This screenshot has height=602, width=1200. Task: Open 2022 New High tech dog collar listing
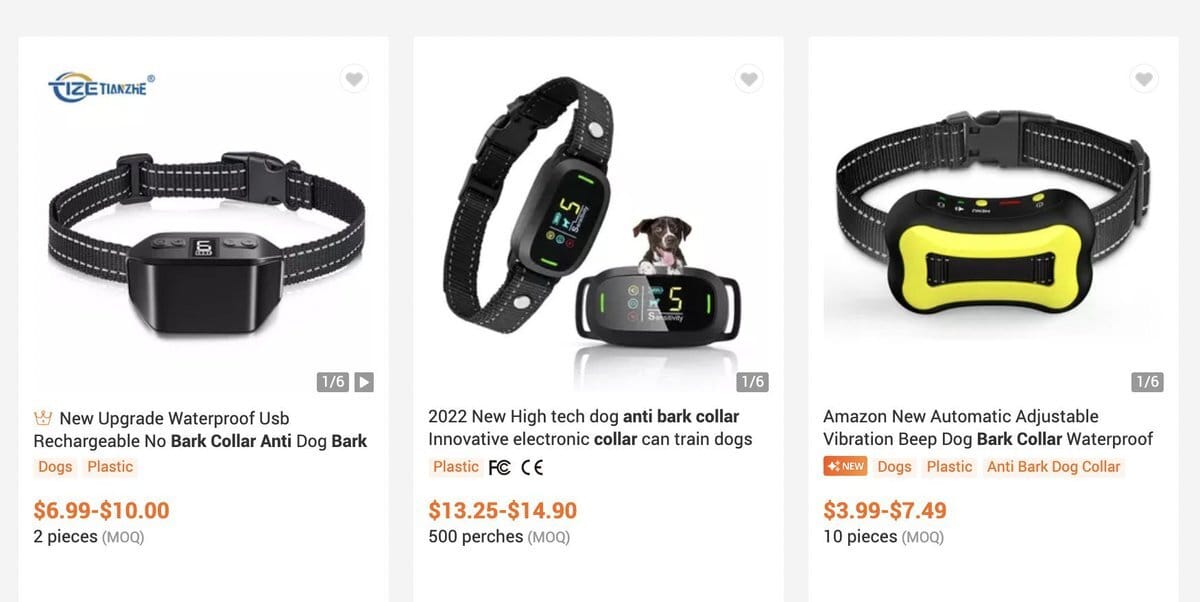(590, 428)
